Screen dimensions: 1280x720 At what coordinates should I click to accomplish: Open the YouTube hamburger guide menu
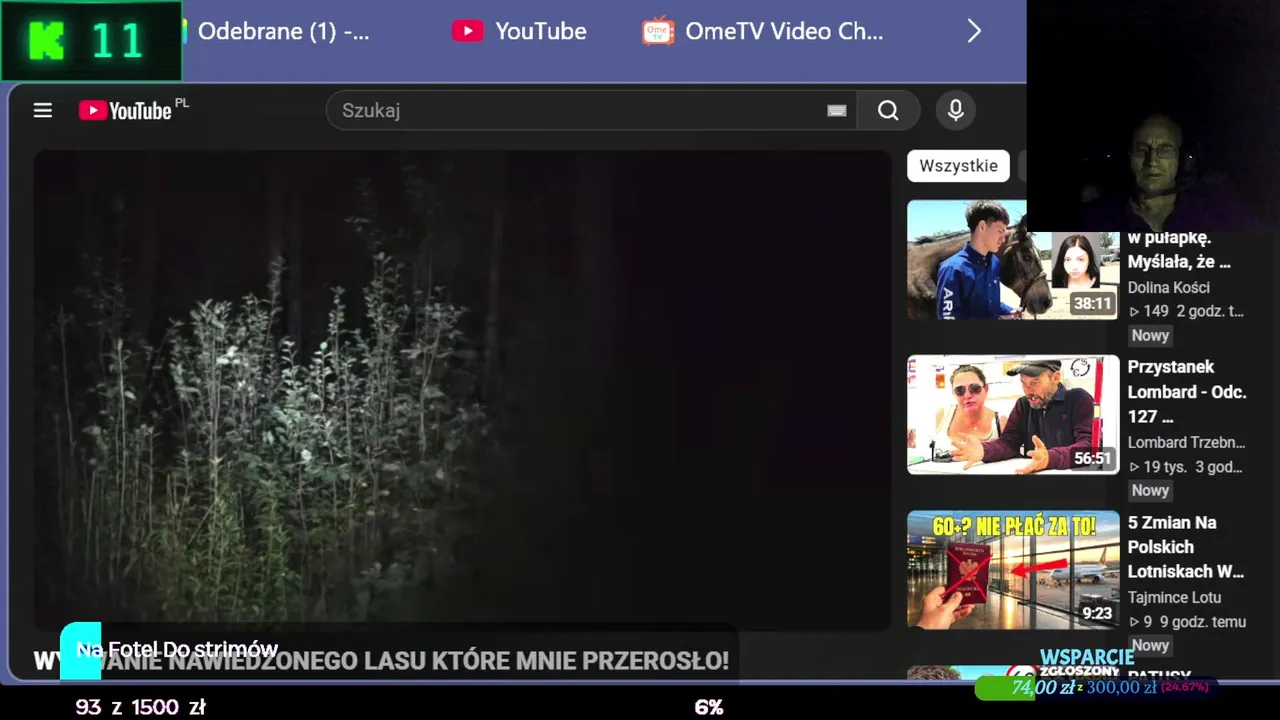pyautogui.click(x=42, y=111)
